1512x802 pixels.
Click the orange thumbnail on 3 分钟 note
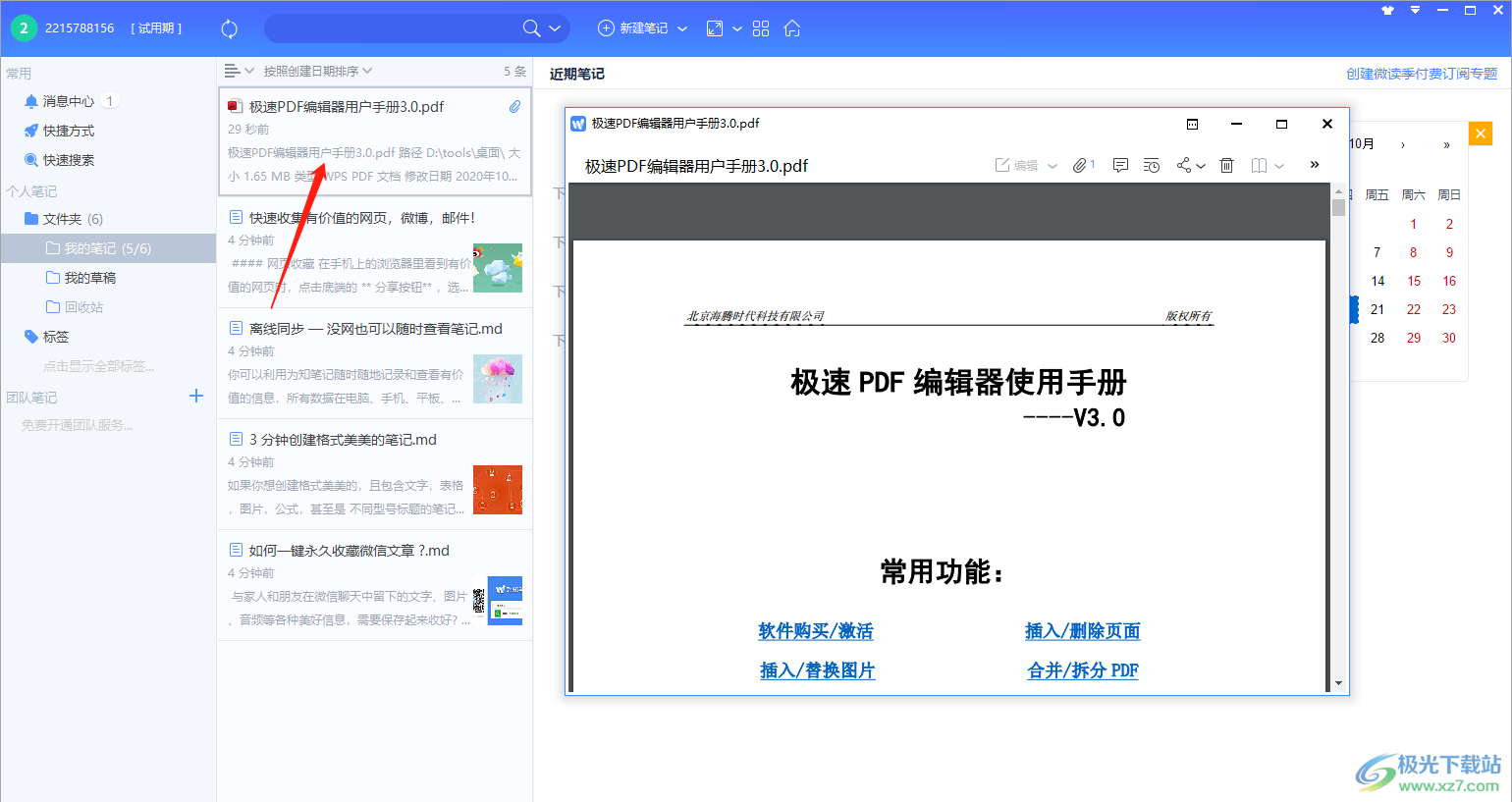[498, 490]
